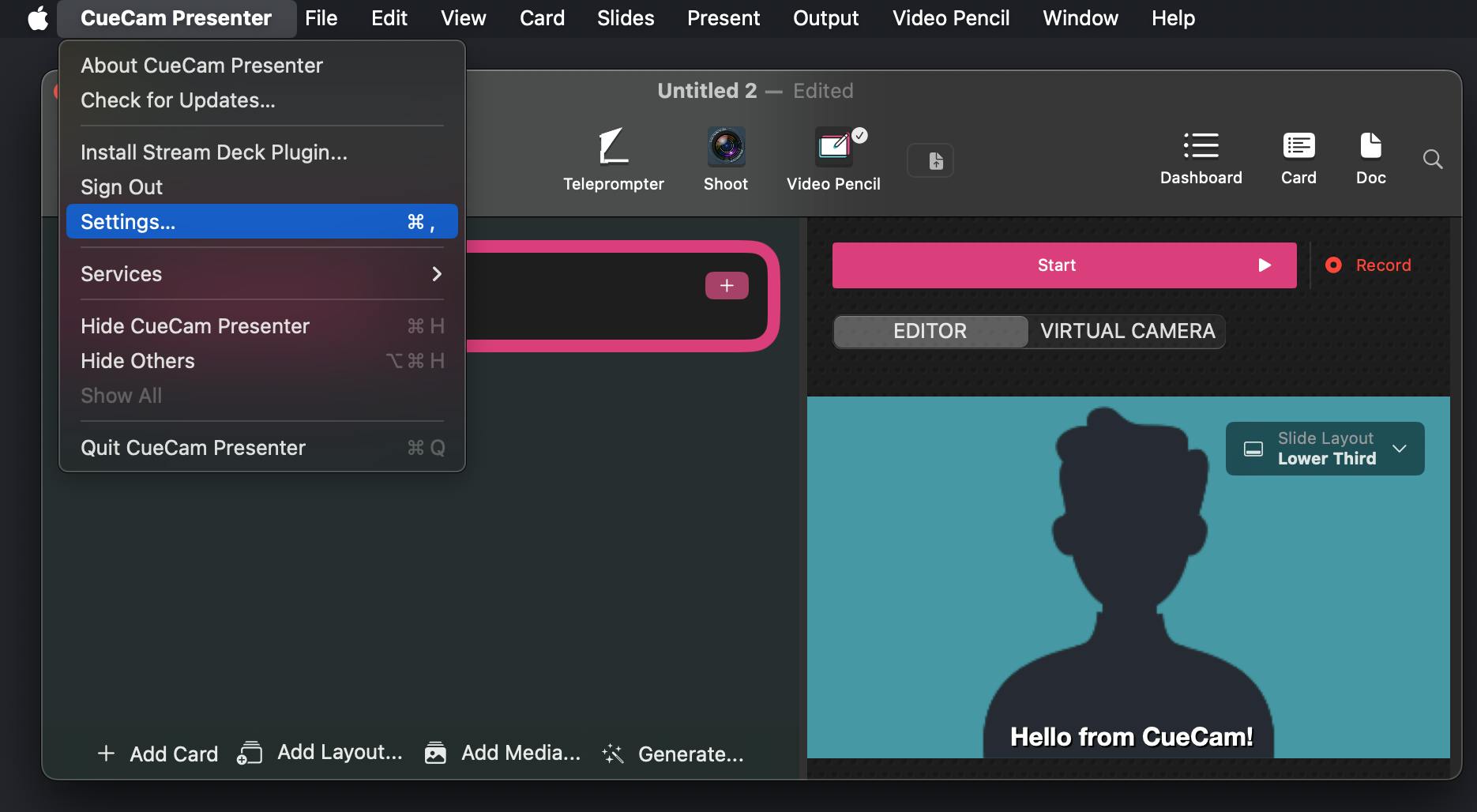Choose Settings... from the menu
The image size is (1477, 812).
tap(262, 222)
